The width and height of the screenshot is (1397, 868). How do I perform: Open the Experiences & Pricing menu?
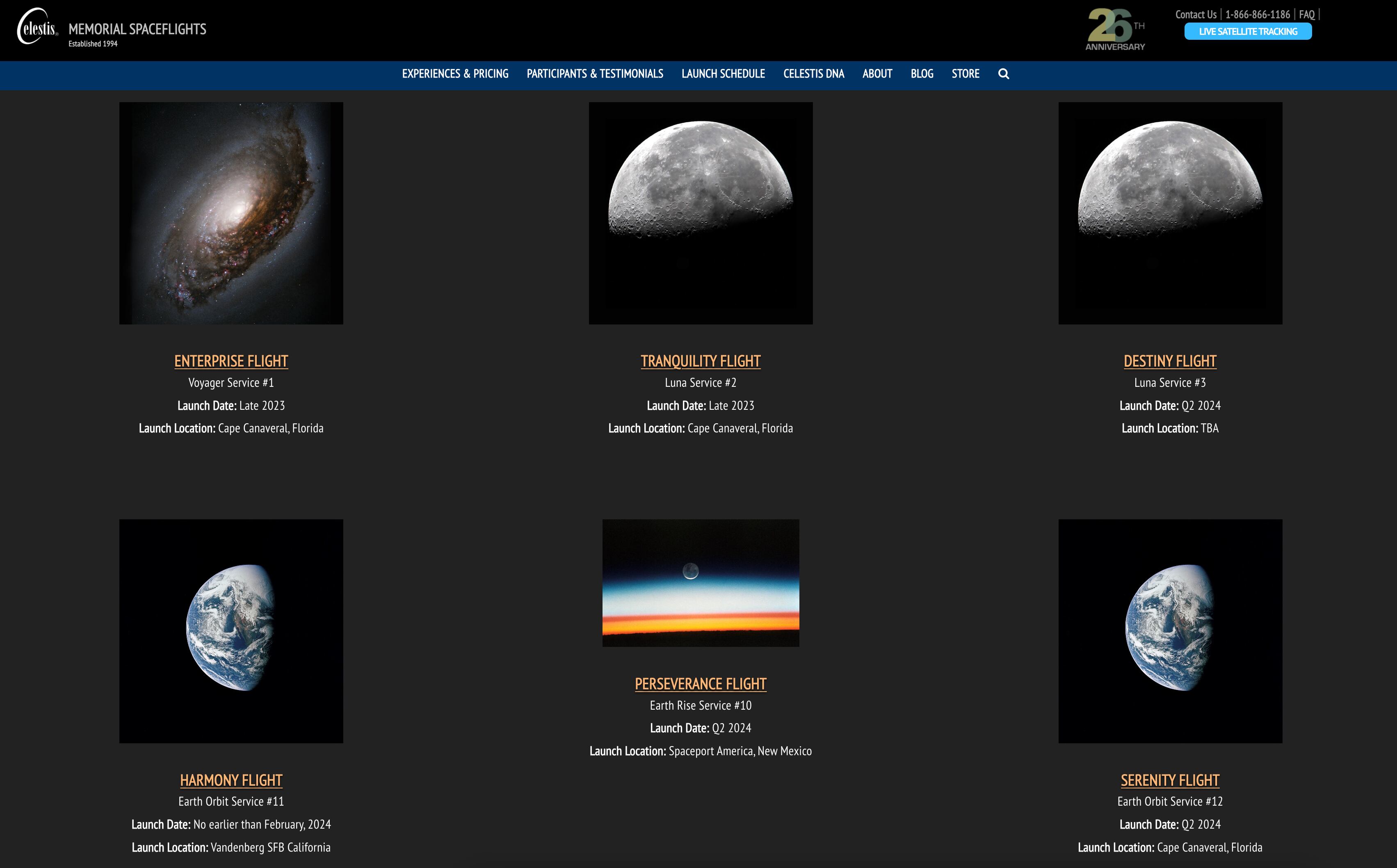(x=454, y=73)
